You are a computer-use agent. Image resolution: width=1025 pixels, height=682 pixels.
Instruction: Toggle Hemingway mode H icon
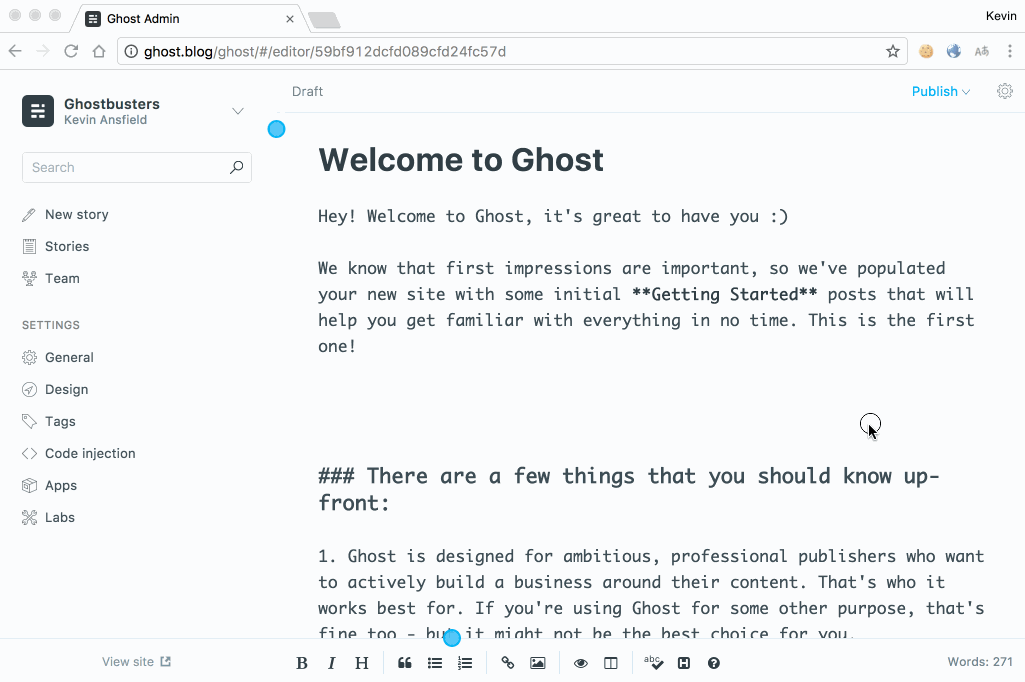point(684,663)
